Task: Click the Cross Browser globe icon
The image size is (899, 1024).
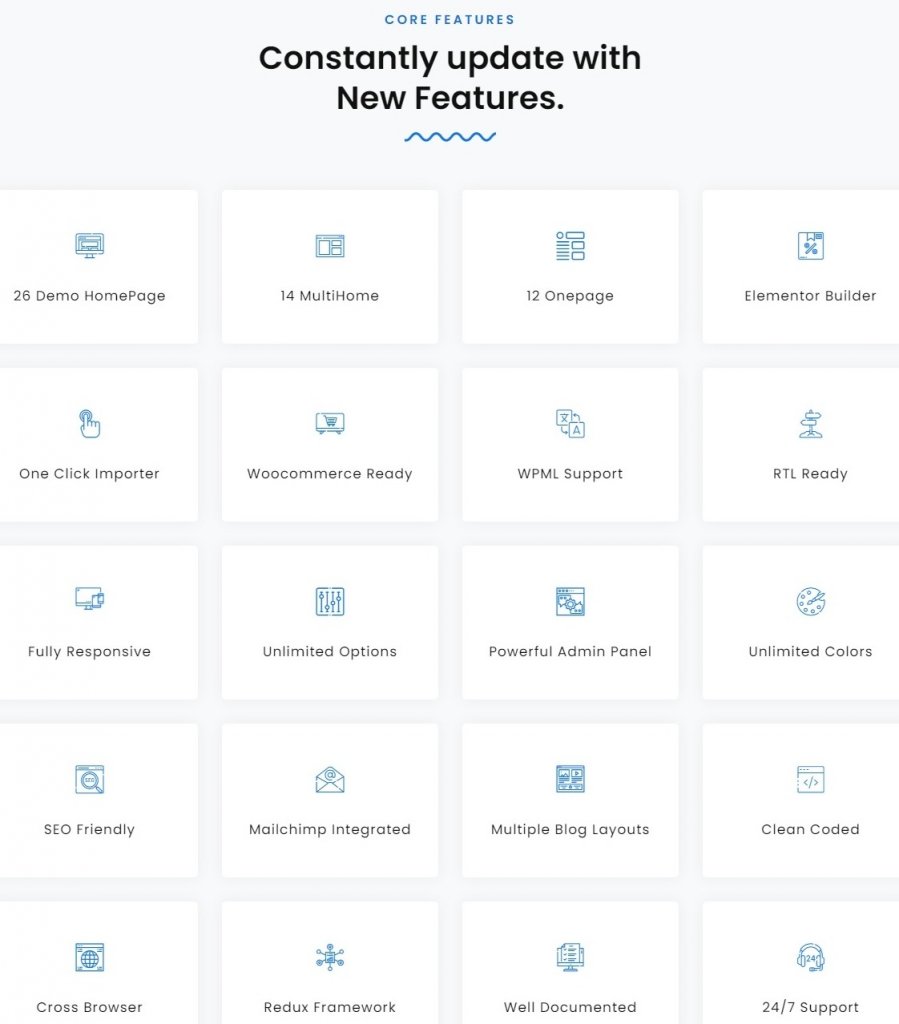Action: click(x=89, y=957)
